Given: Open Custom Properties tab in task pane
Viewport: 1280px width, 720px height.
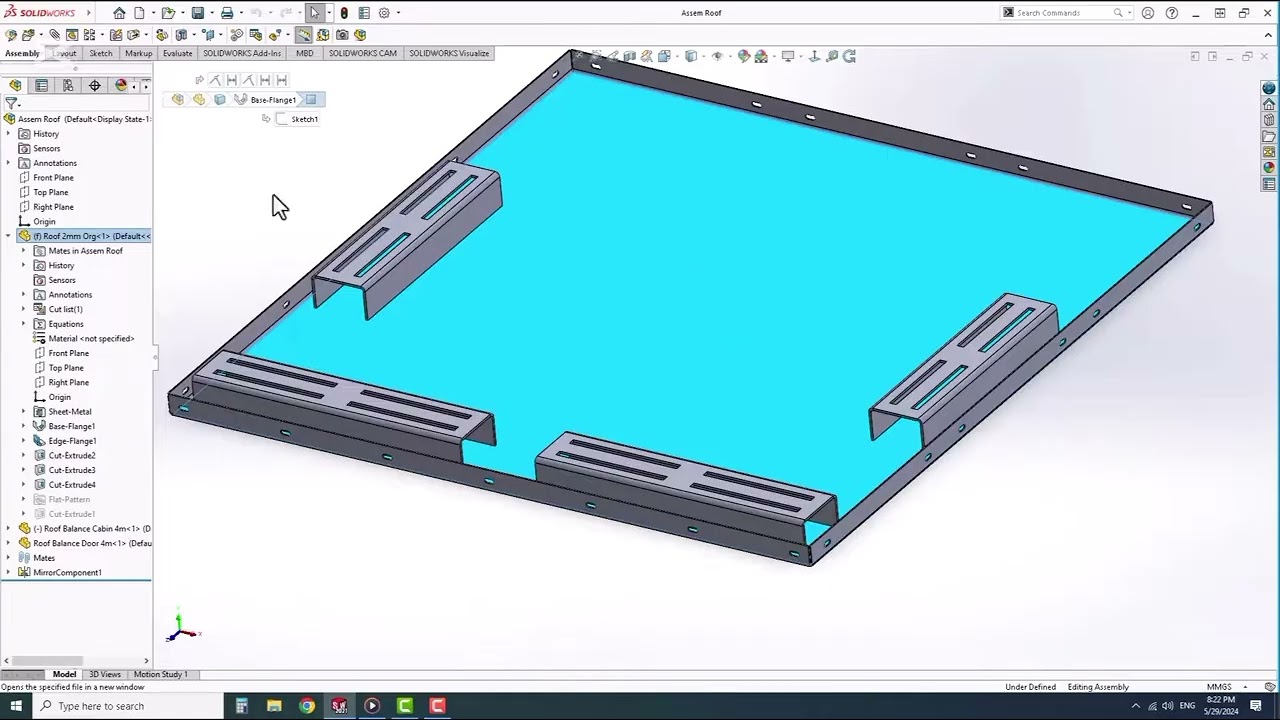Looking at the screenshot, I should coord(1269,184).
